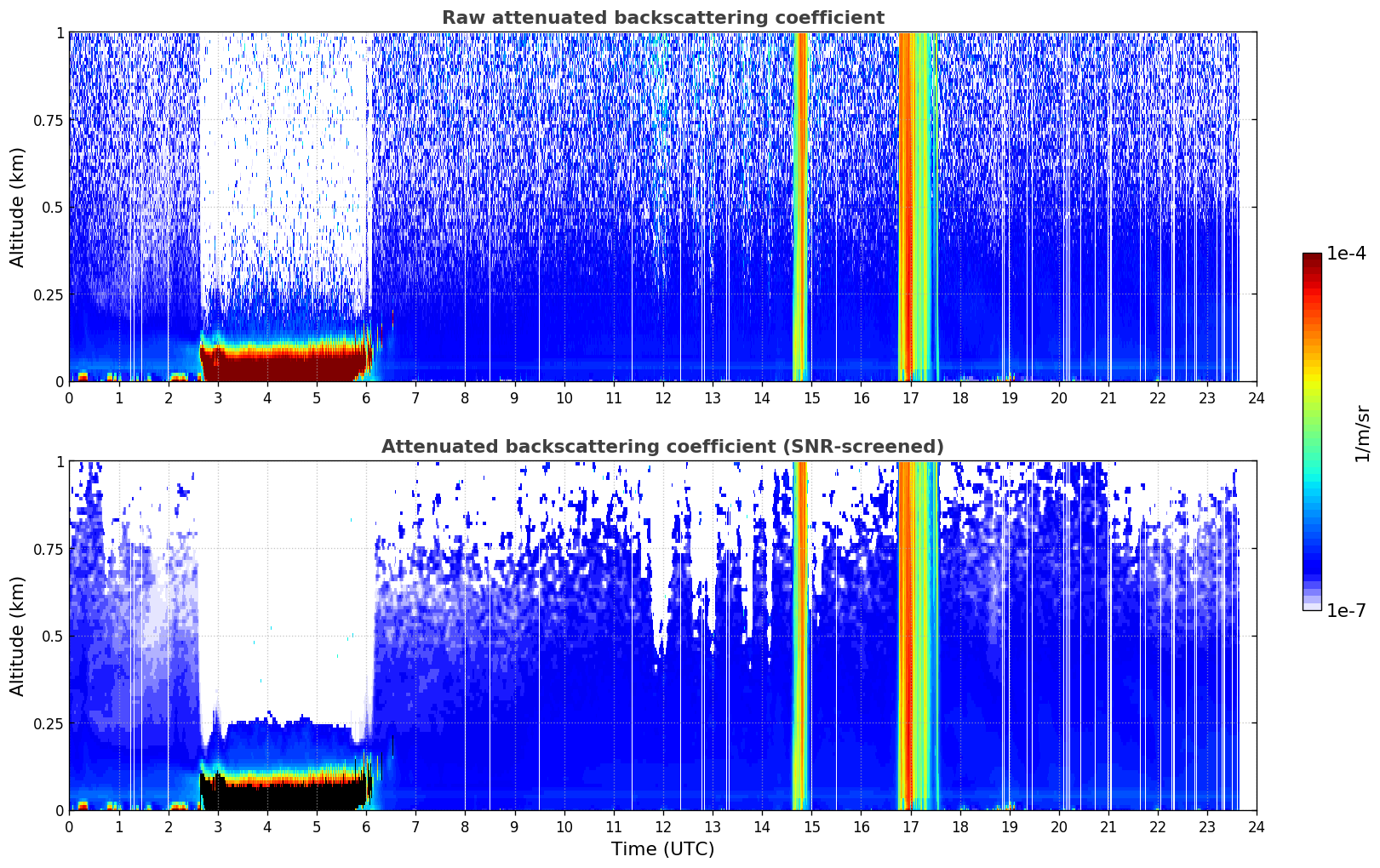This screenshot has height=868, width=1380.
Task: Click the yellow vertical band near hour 14.8 in lower plot
Action: (x=799, y=636)
